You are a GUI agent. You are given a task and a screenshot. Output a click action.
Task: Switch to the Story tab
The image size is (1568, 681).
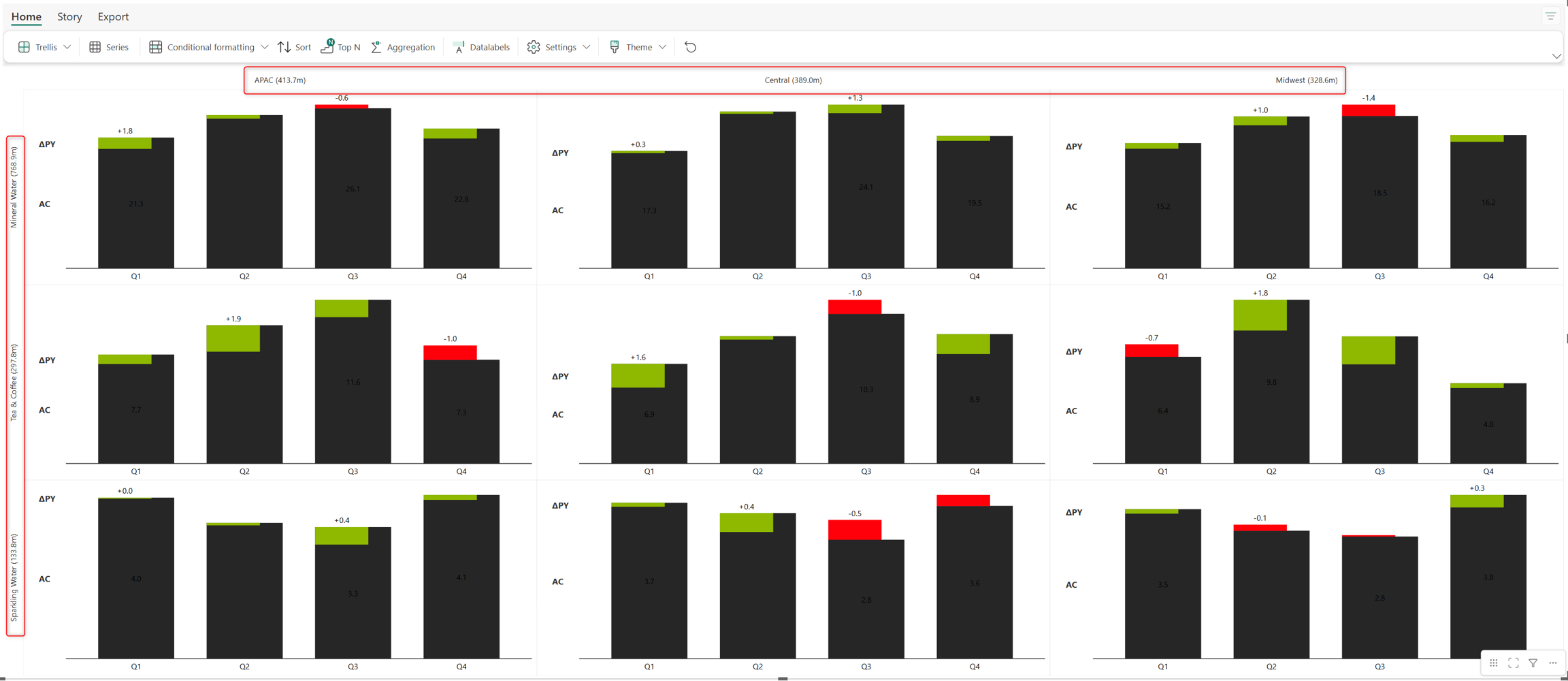(69, 16)
